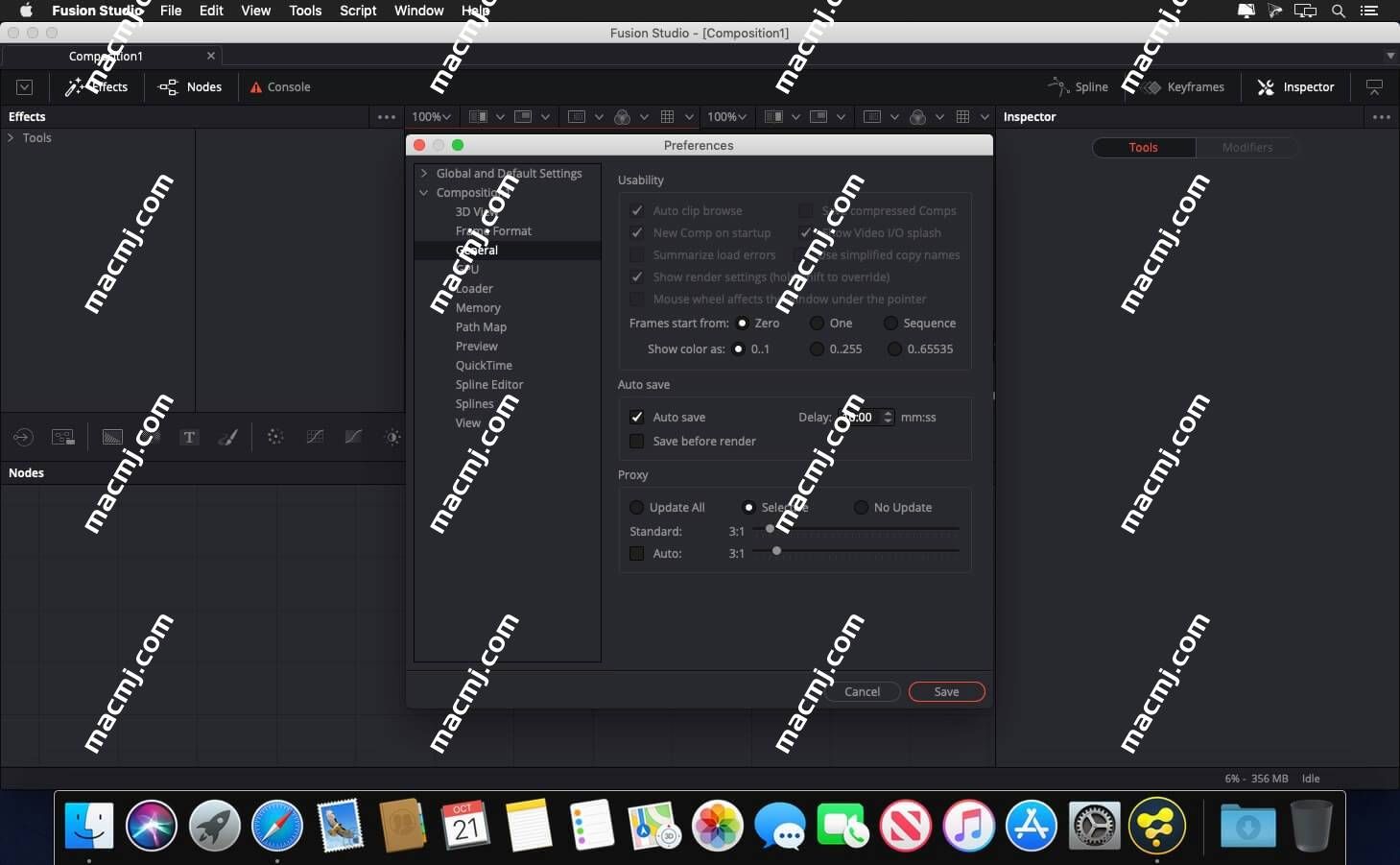Open the Inspector panel options menu
This screenshot has height=865, width=1400.
(1382, 117)
